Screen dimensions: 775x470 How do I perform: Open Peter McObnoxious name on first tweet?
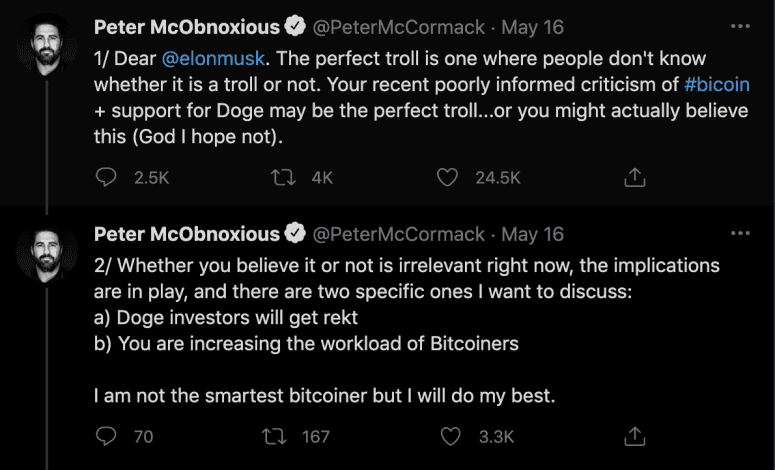[186, 25]
